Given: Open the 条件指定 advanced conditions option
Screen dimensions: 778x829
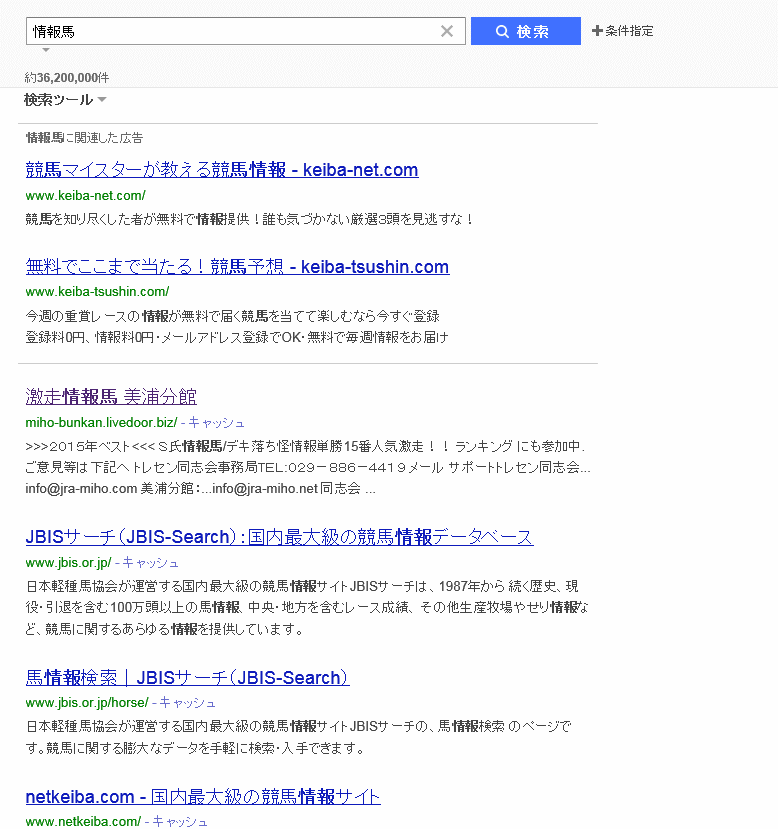Looking at the screenshot, I should tap(623, 31).
